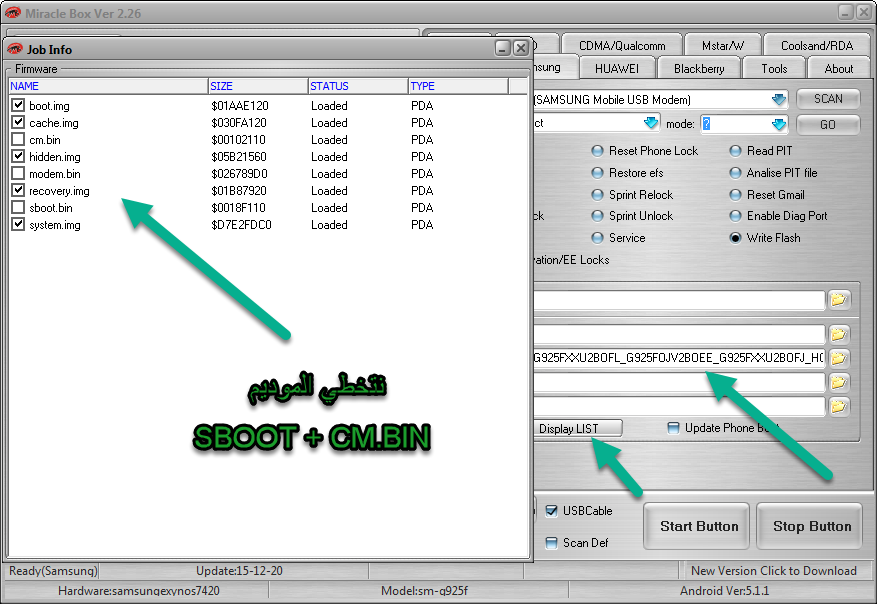The width and height of the screenshot is (877, 604).
Task: Click folder icon beside fourth file field
Action: pos(838,383)
